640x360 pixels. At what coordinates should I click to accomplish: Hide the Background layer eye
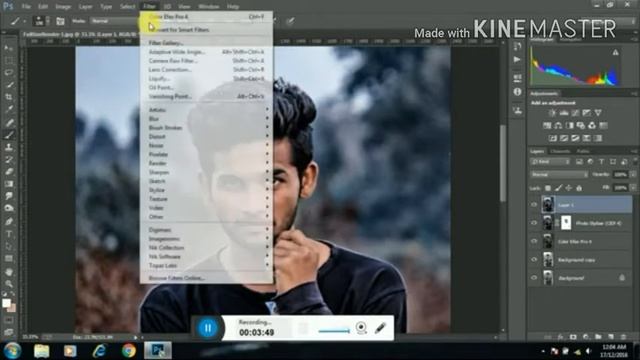[x=534, y=278]
